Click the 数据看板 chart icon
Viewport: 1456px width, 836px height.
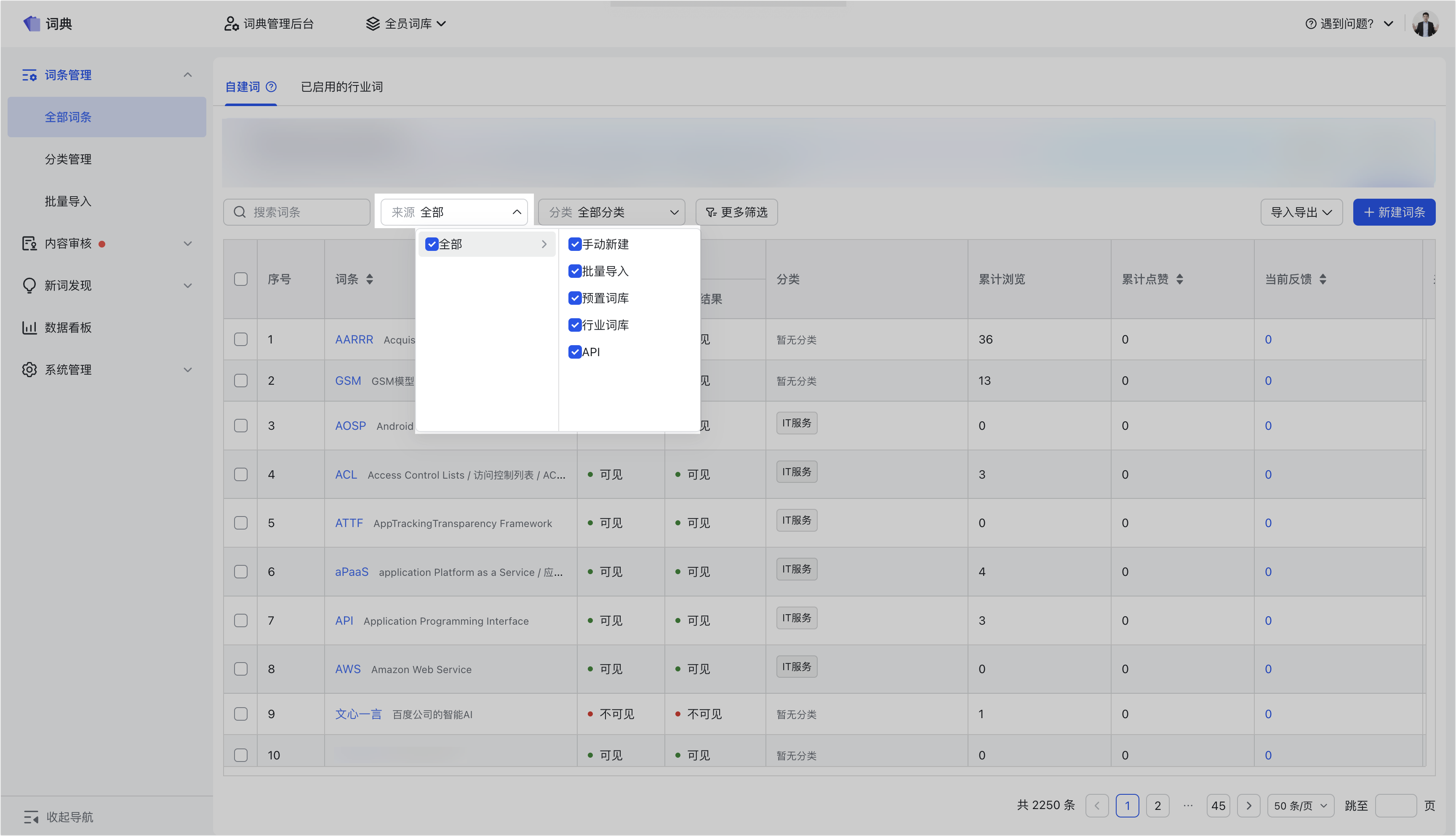(x=29, y=327)
